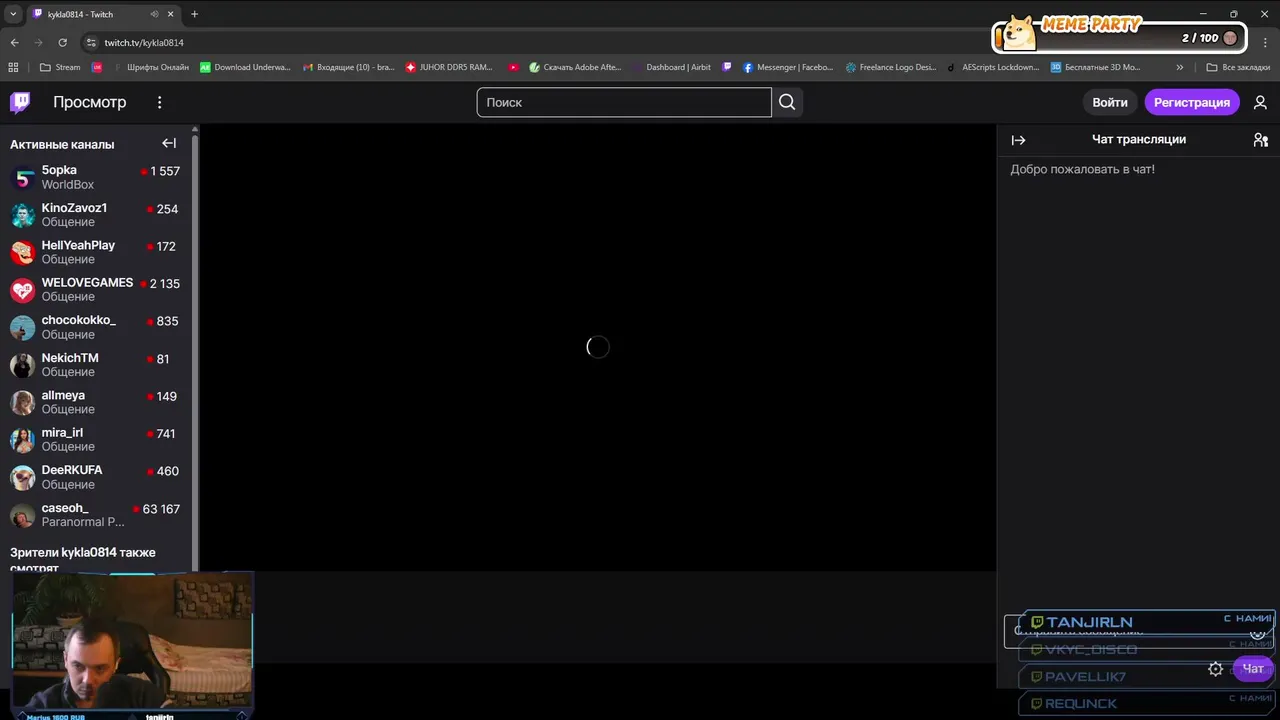1280x720 pixels.
Task: Click KinoZavoz1 channel avatar
Action: [23, 215]
